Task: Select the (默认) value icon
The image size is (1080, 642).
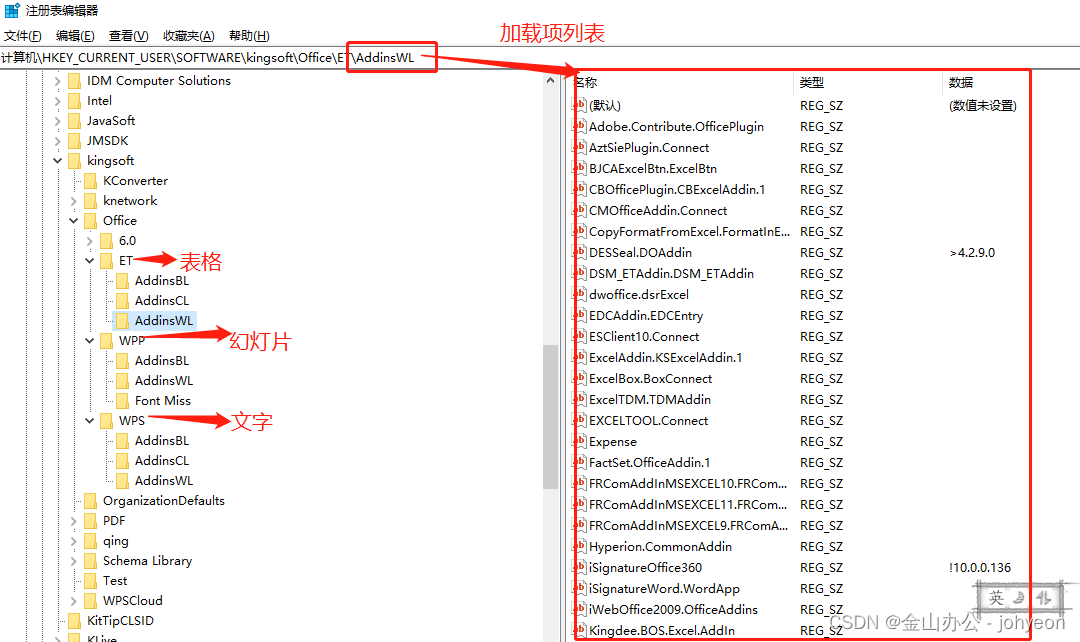Action: (580, 105)
